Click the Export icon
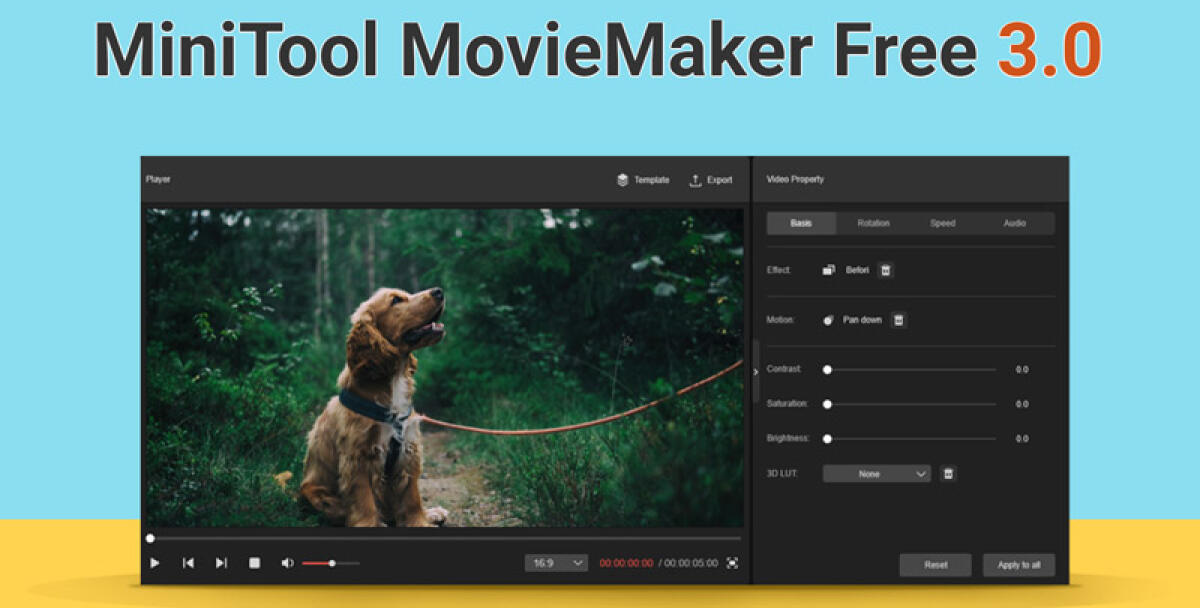 pyautogui.click(x=694, y=180)
